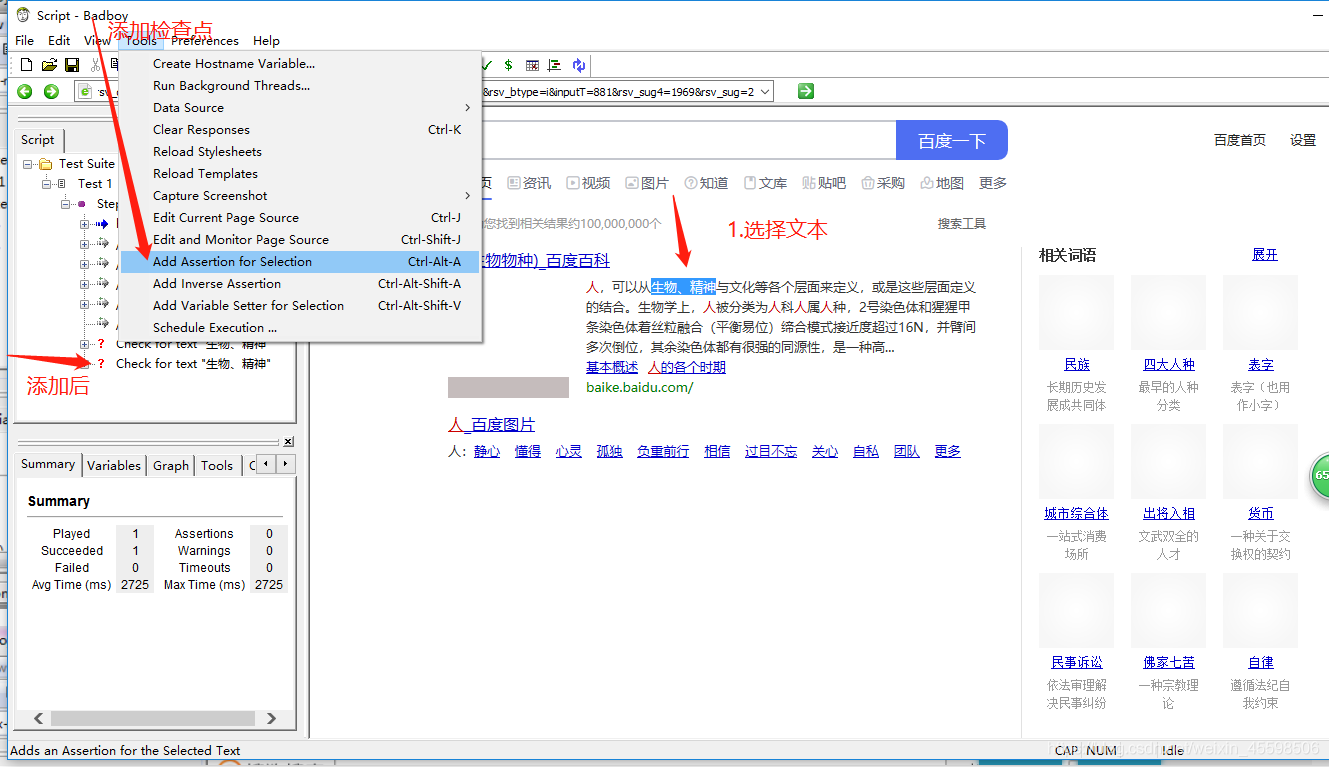Select the Test Suite folder item
Screen dimensions: 1329x767
click(86, 164)
